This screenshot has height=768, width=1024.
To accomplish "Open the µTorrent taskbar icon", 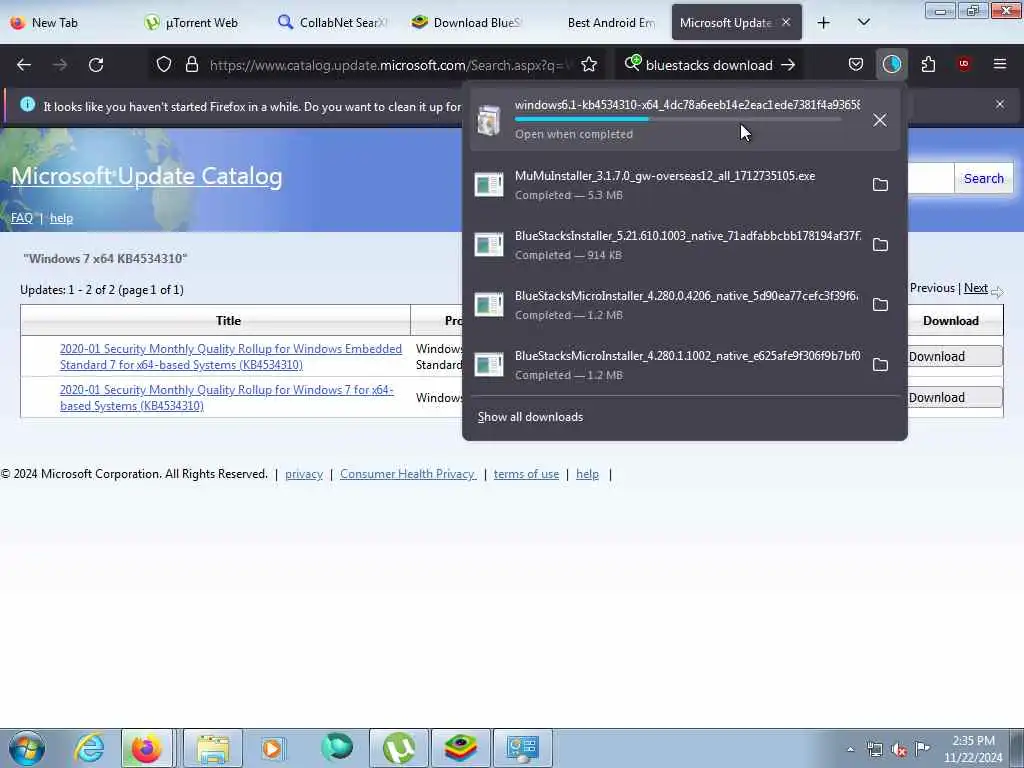I will pos(399,748).
